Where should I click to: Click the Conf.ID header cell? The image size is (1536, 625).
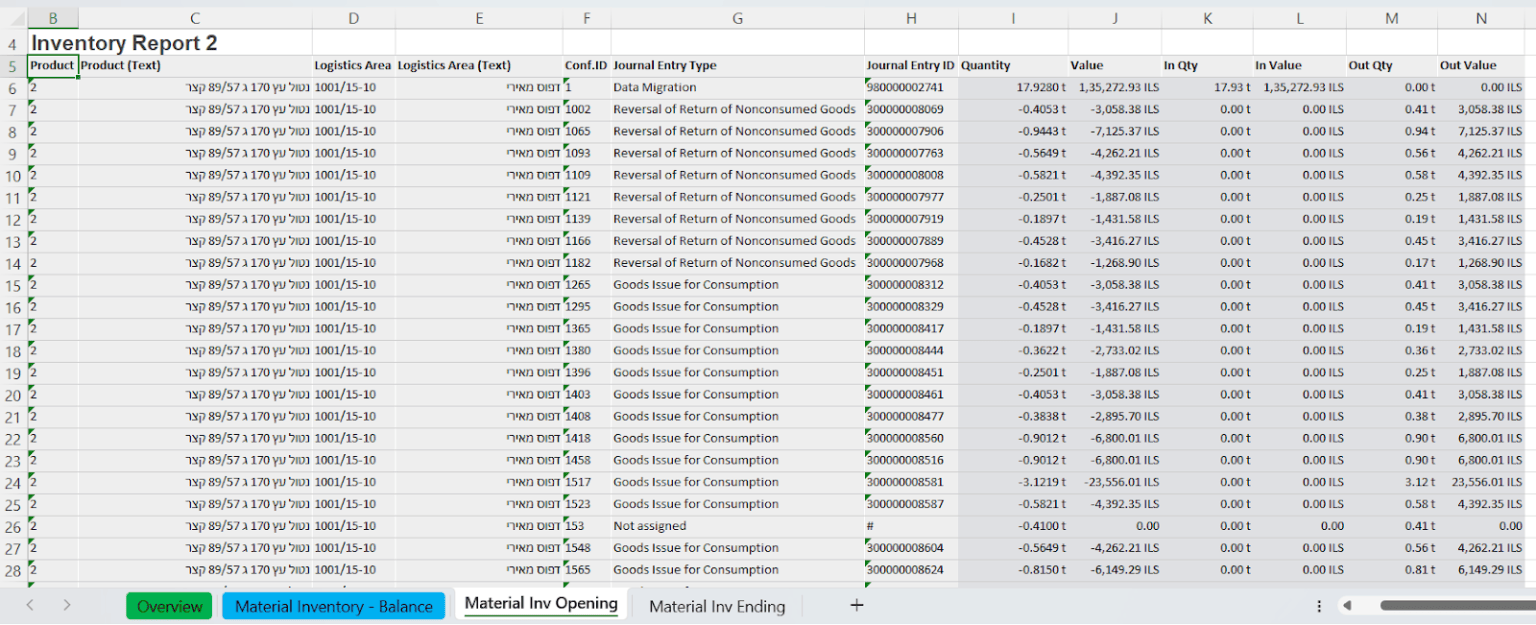pyautogui.click(x=587, y=66)
